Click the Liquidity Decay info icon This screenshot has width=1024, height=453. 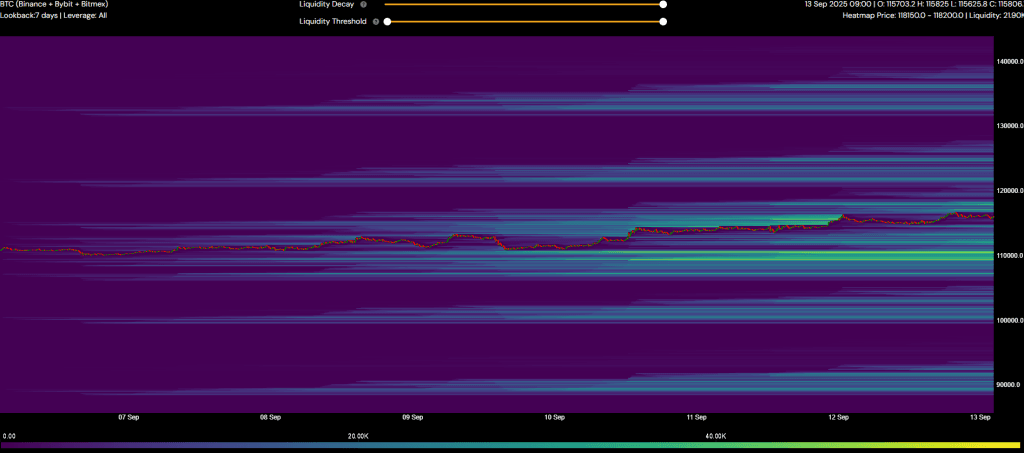(364, 5)
